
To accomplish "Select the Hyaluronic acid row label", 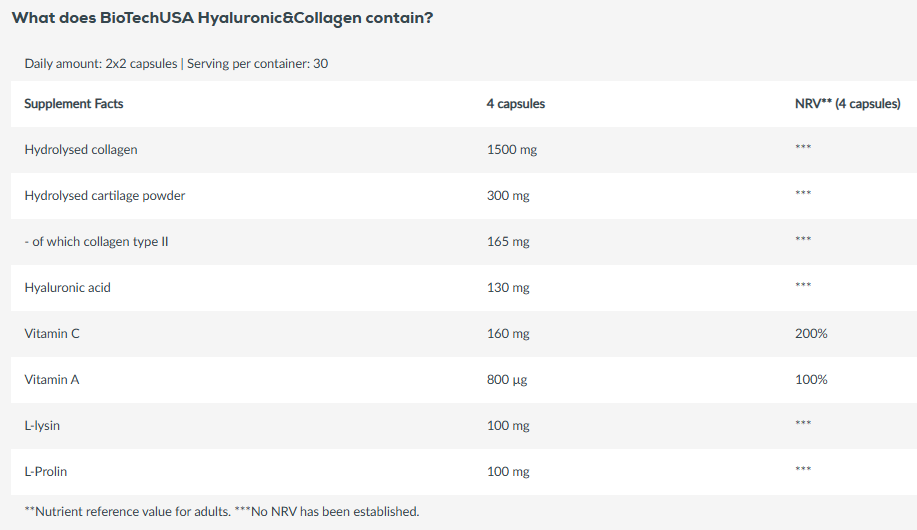I will pyautogui.click(x=67, y=288).
